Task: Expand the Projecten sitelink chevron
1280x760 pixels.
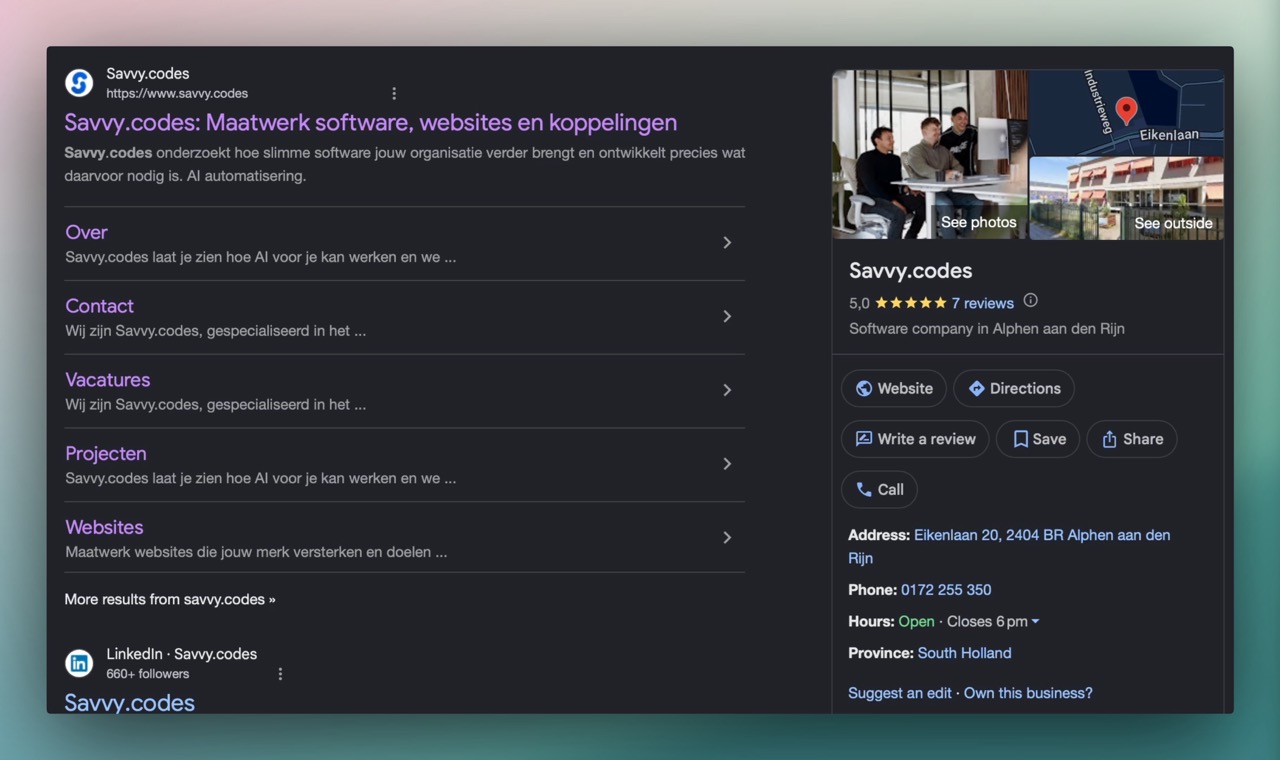Action: (727, 464)
